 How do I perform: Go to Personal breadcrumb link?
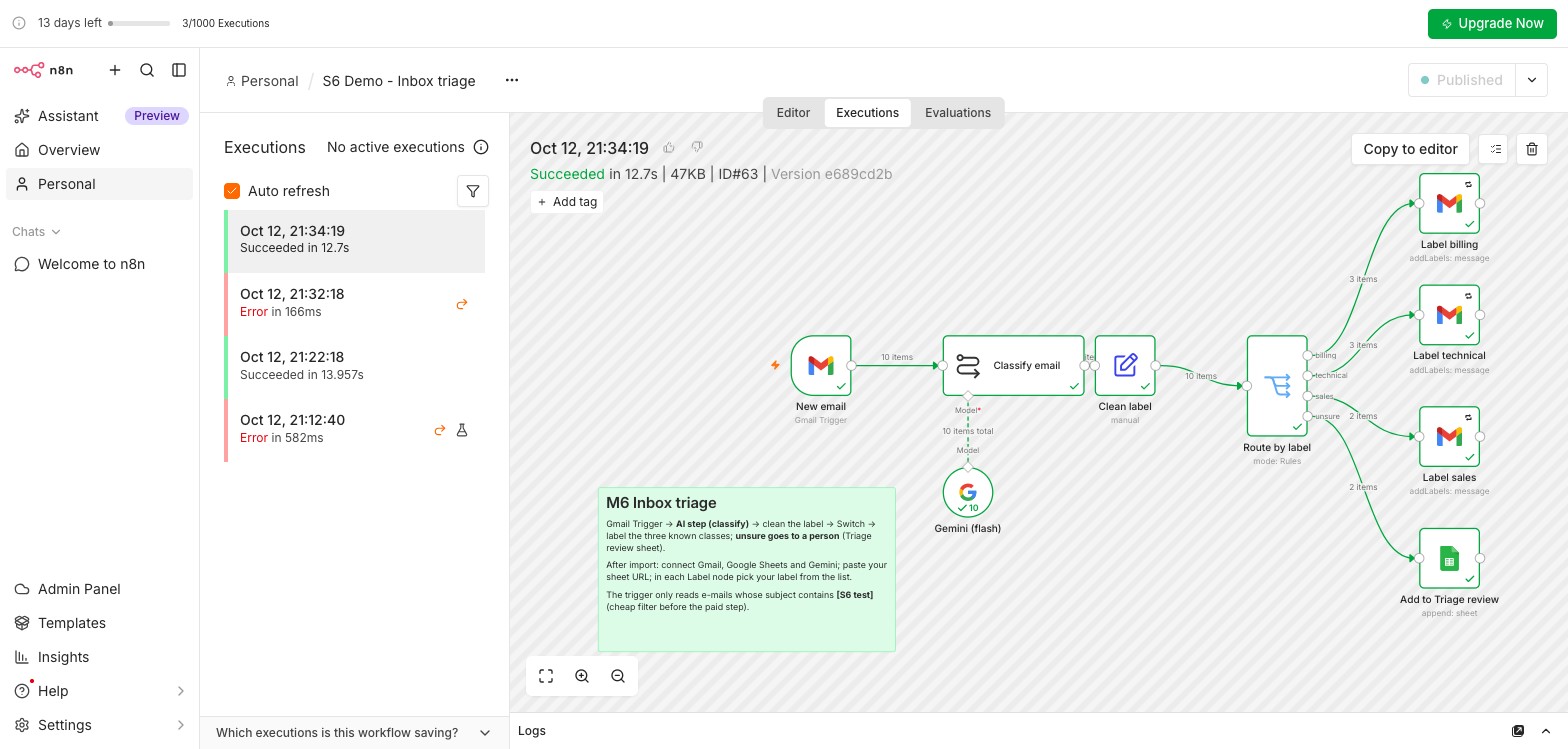coord(262,81)
